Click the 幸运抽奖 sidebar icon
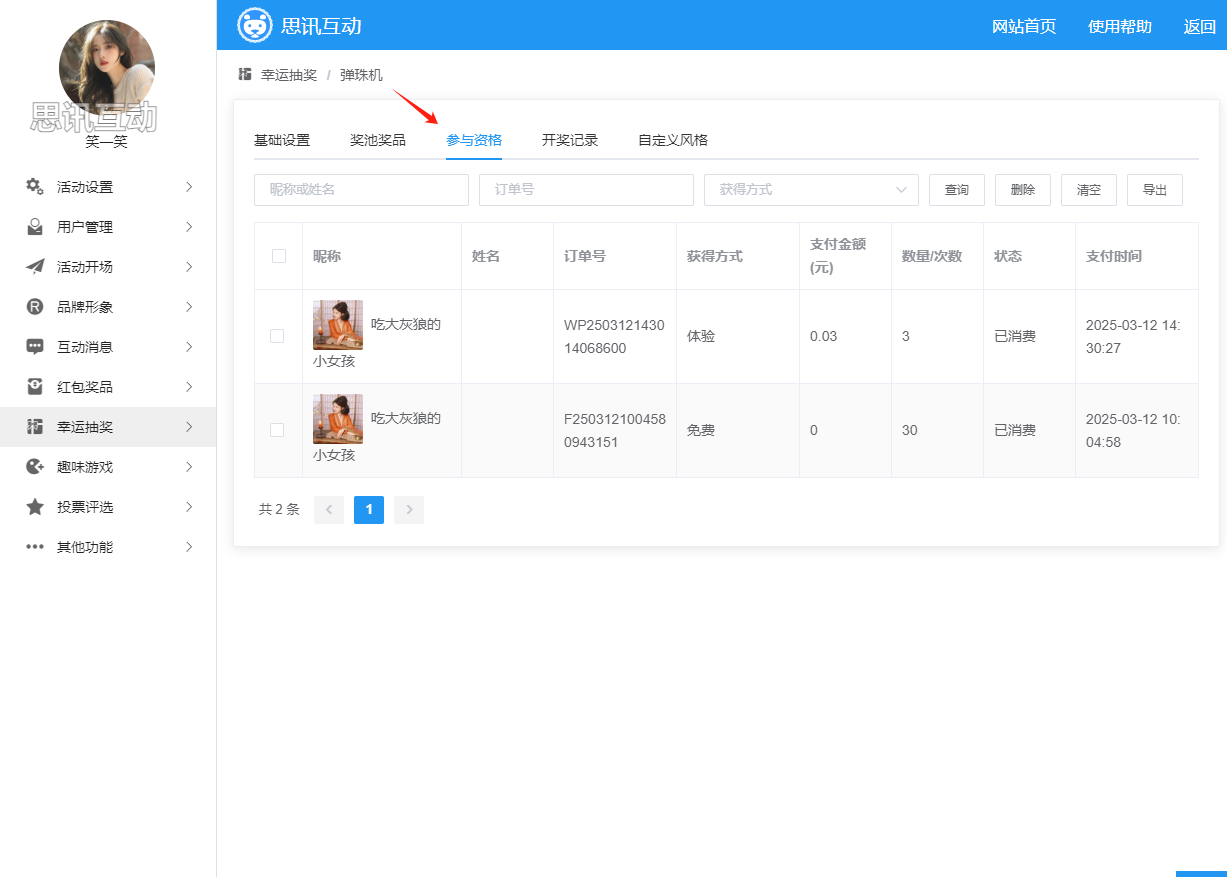Screen dimensions: 1227x877 35,427
